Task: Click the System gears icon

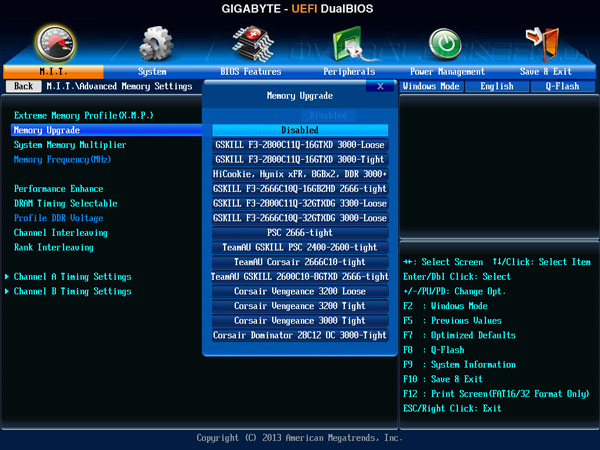Action: pos(156,44)
